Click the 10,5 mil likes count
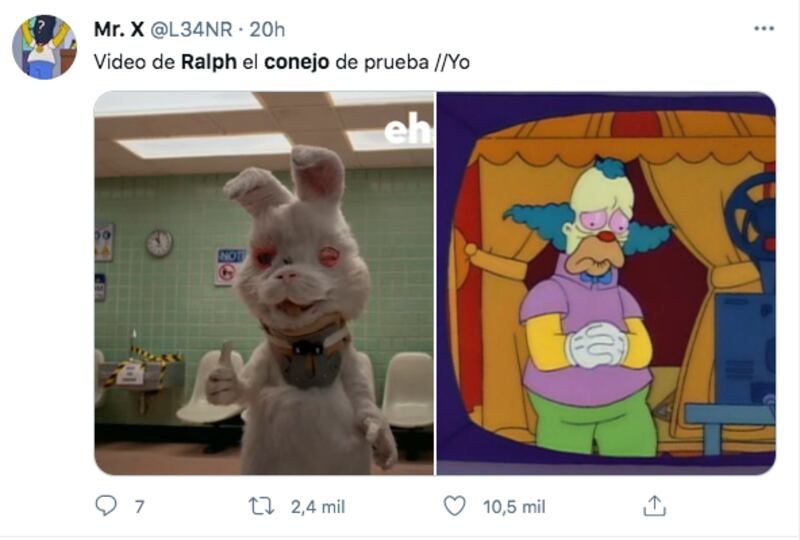The image size is (800, 540). pos(514,507)
